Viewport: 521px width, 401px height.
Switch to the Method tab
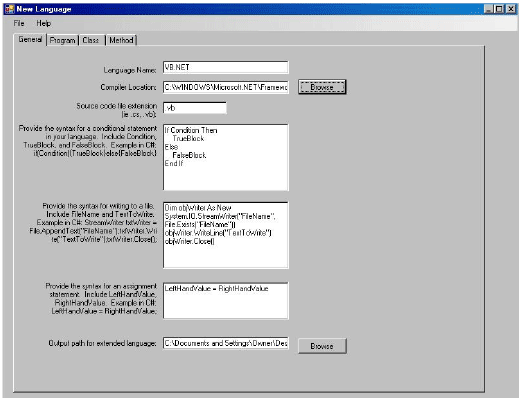tap(121, 40)
